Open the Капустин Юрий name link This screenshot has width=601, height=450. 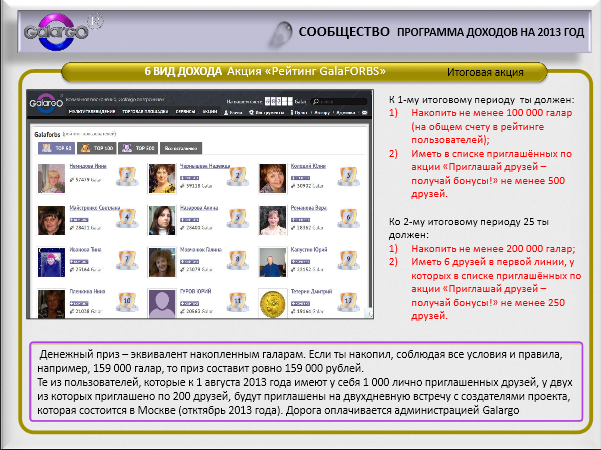coord(309,250)
